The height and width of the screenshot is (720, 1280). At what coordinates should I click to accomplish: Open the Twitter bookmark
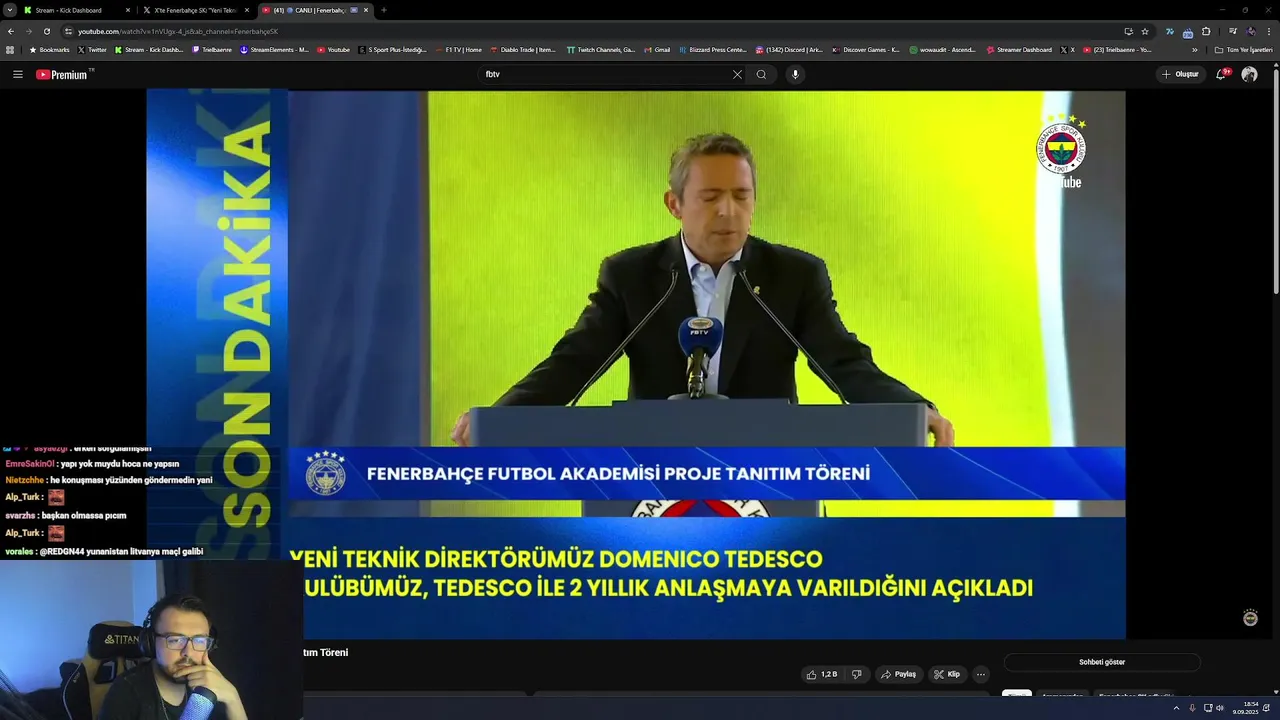pos(92,49)
